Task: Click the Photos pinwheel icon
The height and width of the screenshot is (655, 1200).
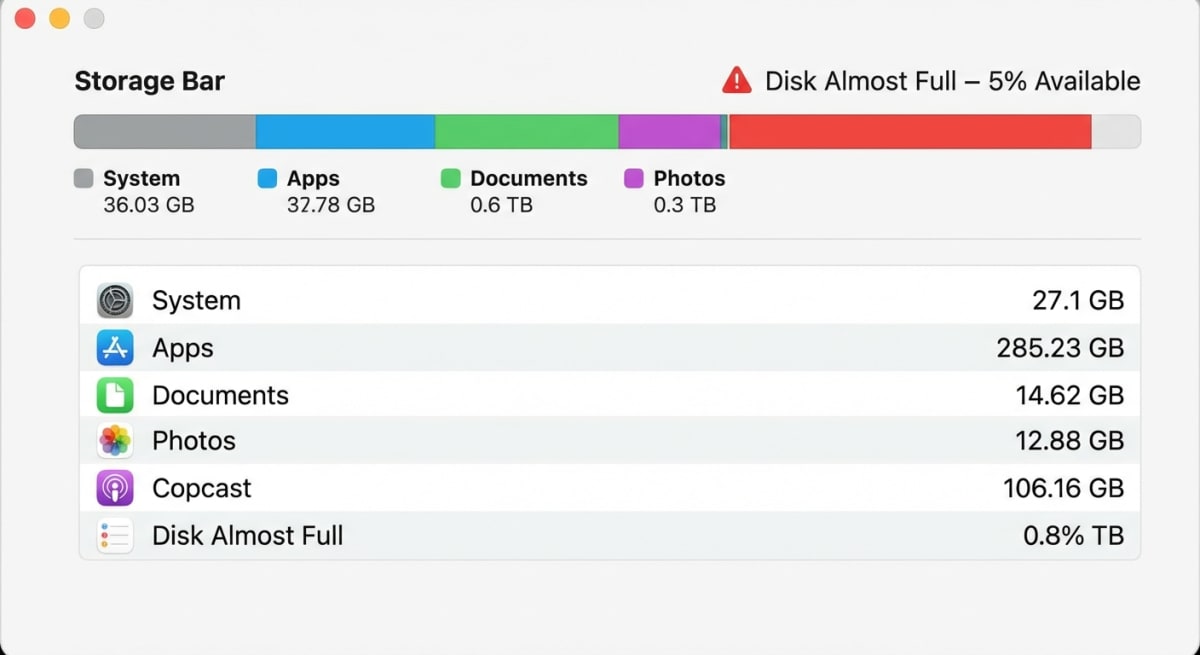Action: (x=114, y=441)
